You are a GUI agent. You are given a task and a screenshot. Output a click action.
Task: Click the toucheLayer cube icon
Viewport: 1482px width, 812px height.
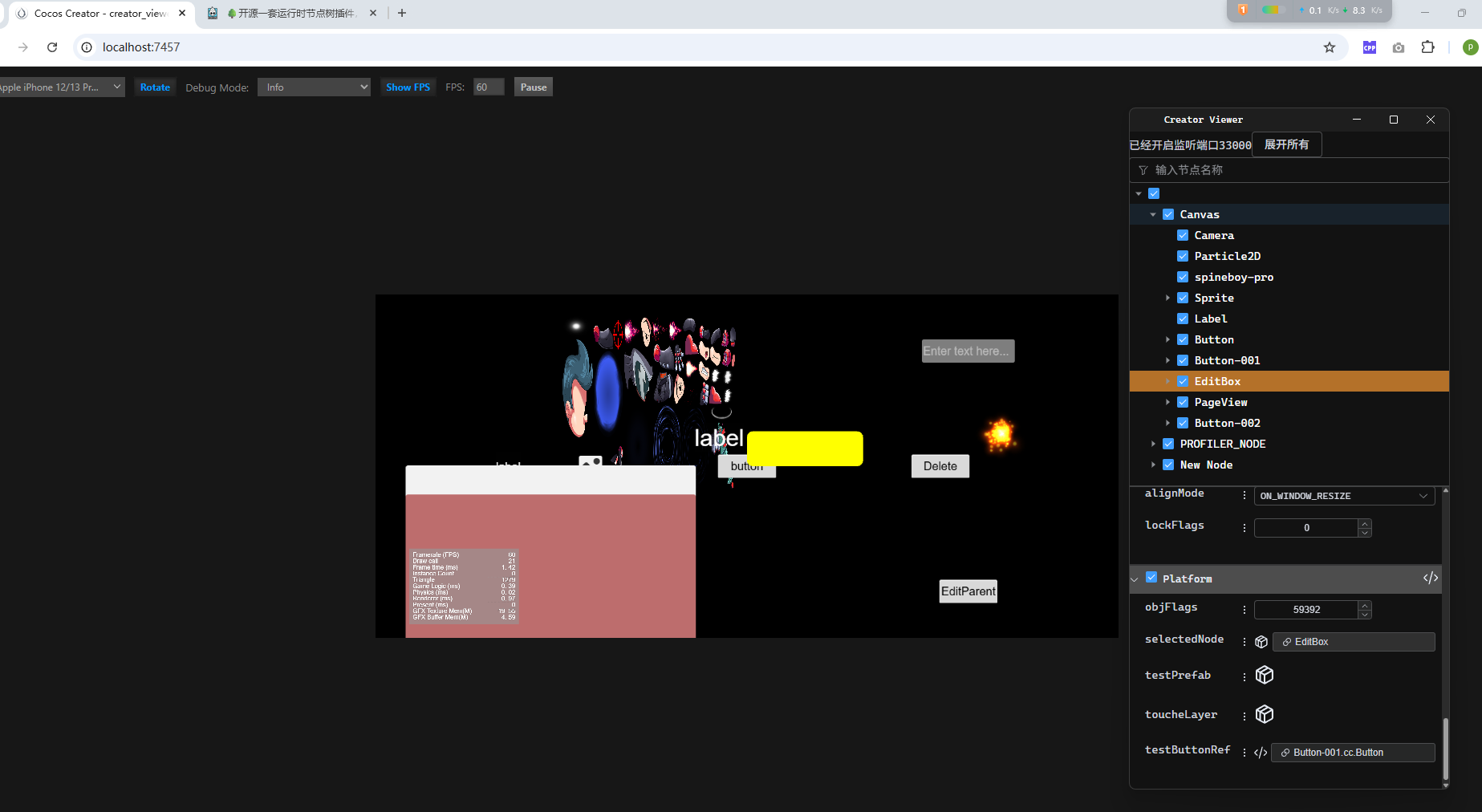[1265, 714]
